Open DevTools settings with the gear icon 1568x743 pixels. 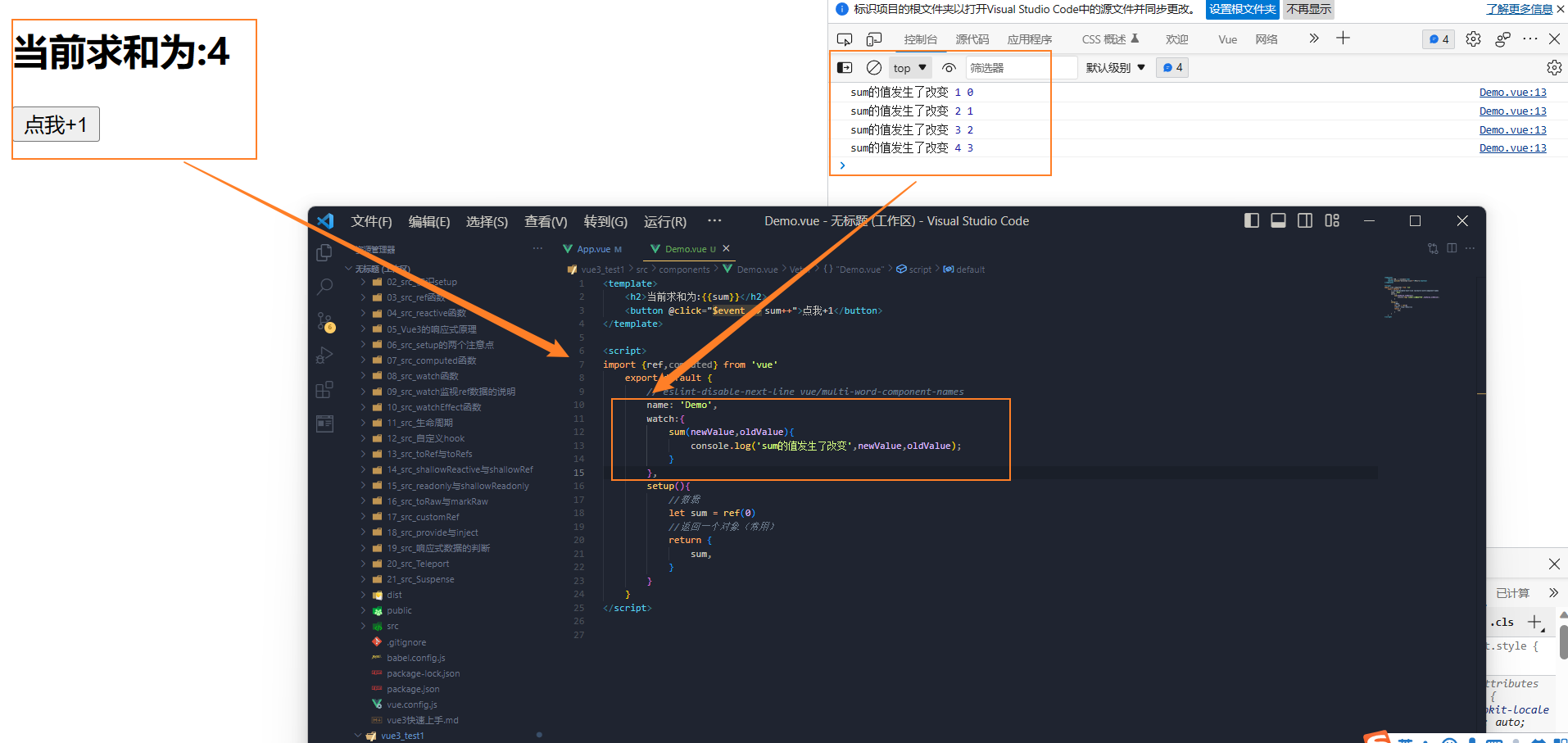[1473, 39]
